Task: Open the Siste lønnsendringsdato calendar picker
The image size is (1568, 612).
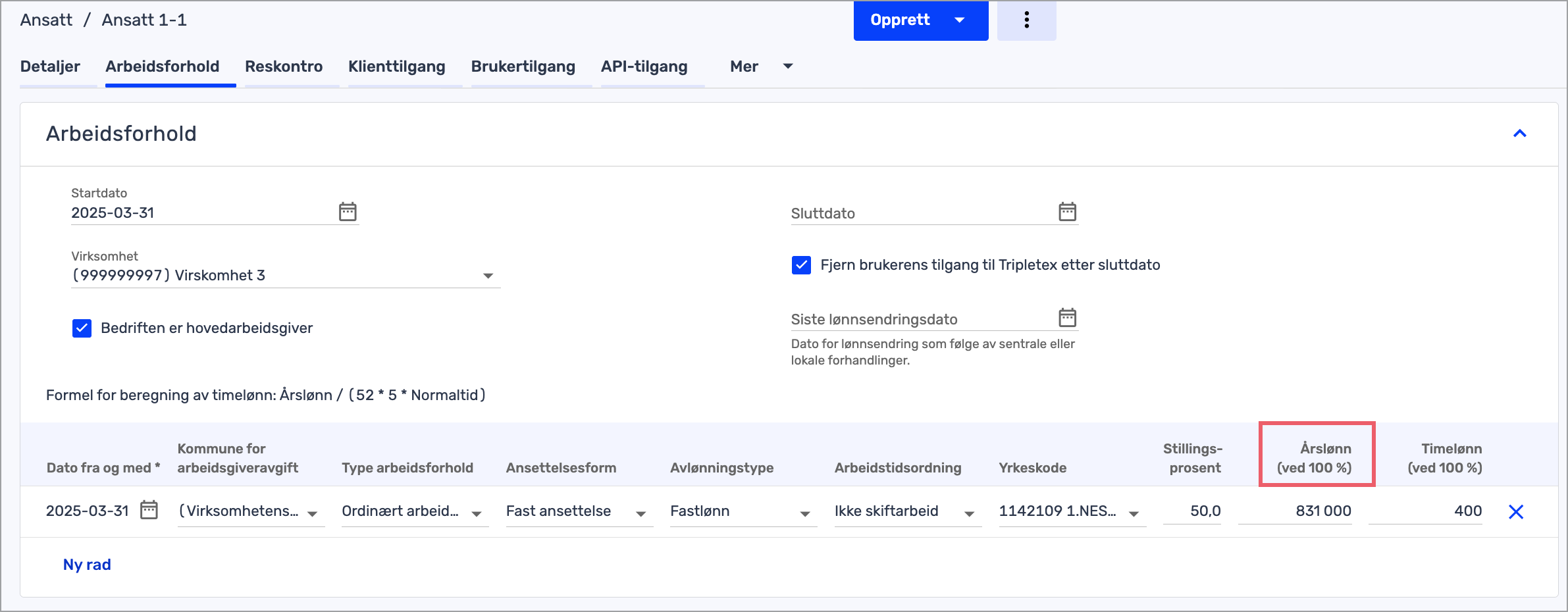Action: (x=1067, y=318)
